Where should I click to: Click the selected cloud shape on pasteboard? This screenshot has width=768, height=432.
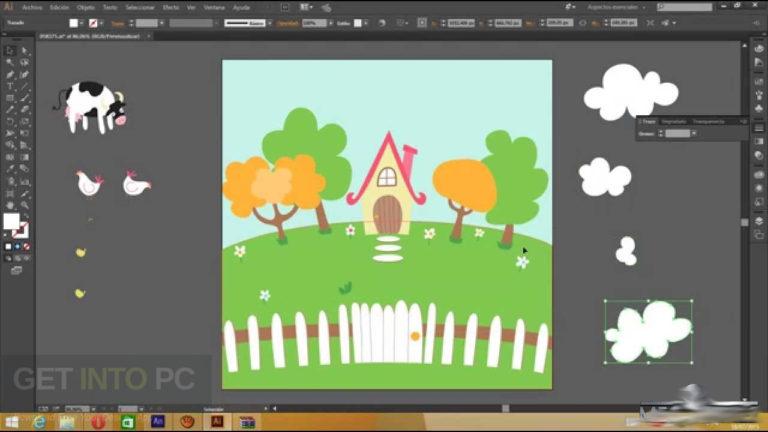tap(648, 332)
